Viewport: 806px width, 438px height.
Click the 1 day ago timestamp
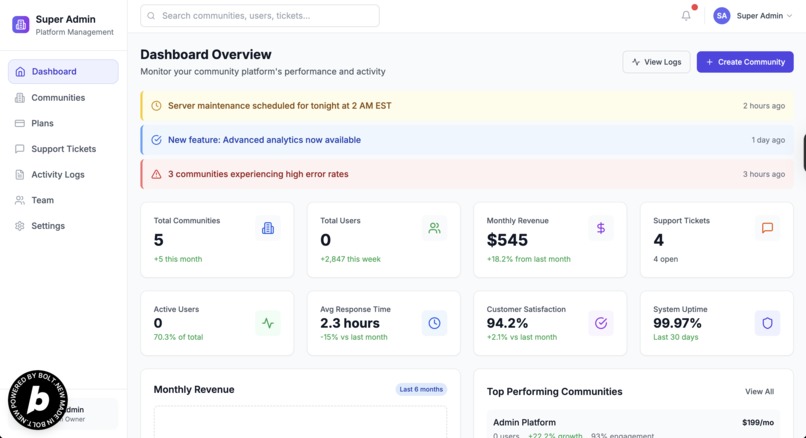point(768,140)
